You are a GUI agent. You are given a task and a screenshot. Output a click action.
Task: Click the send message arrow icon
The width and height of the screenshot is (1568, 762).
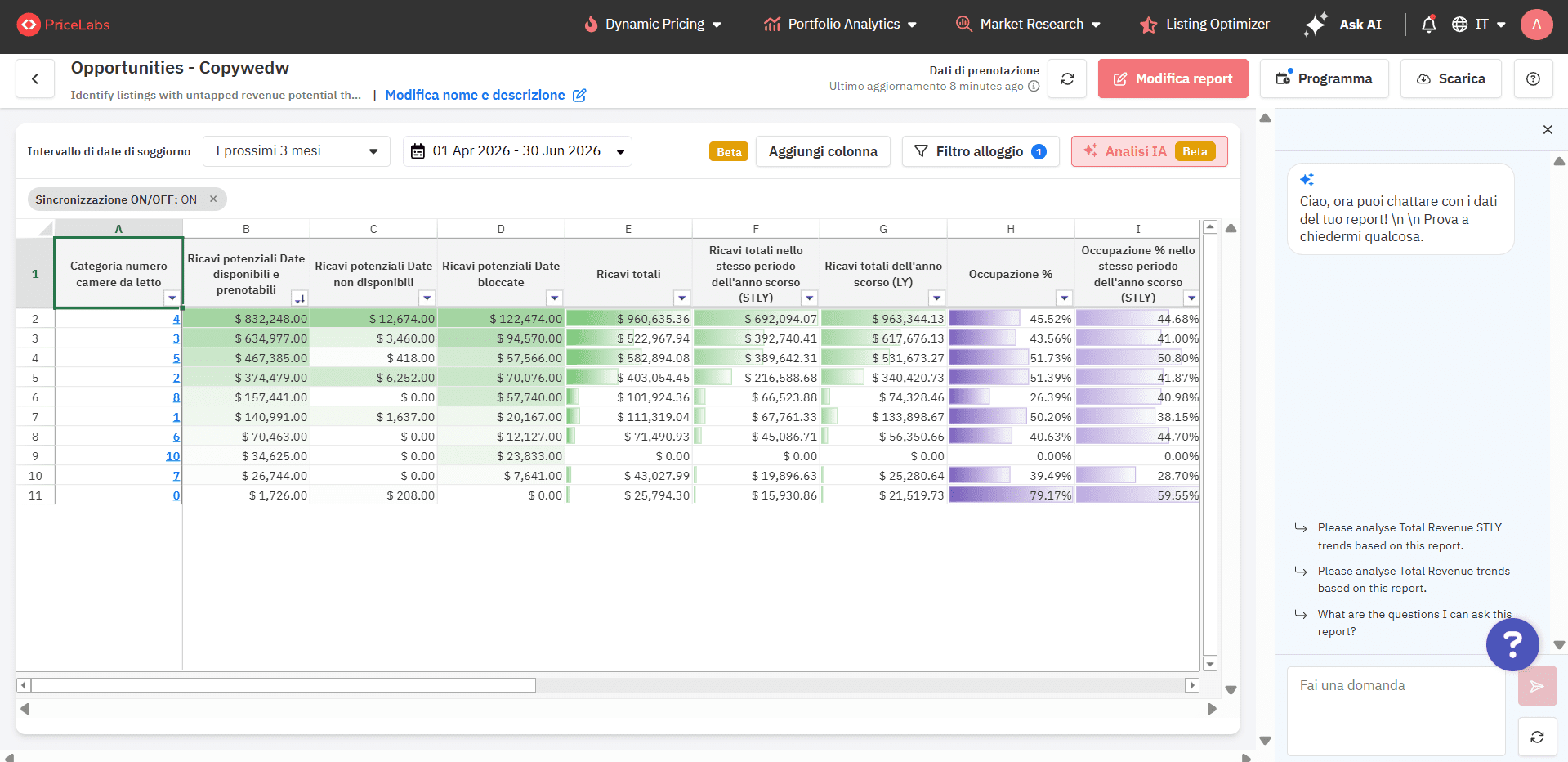click(1537, 686)
